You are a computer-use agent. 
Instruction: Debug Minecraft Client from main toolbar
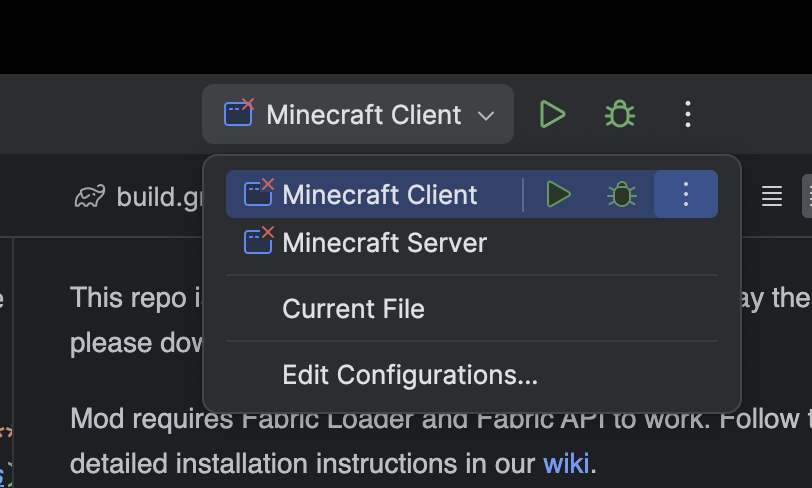pos(619,114)
